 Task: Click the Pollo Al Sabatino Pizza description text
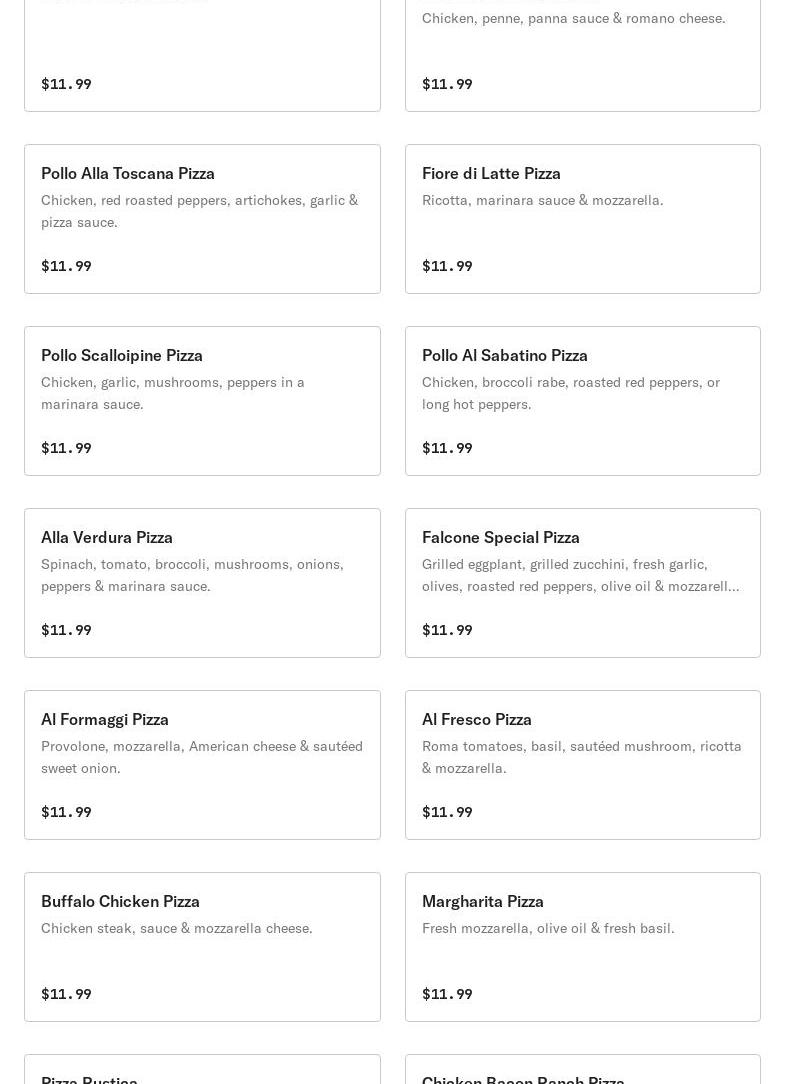pos(571,393)
